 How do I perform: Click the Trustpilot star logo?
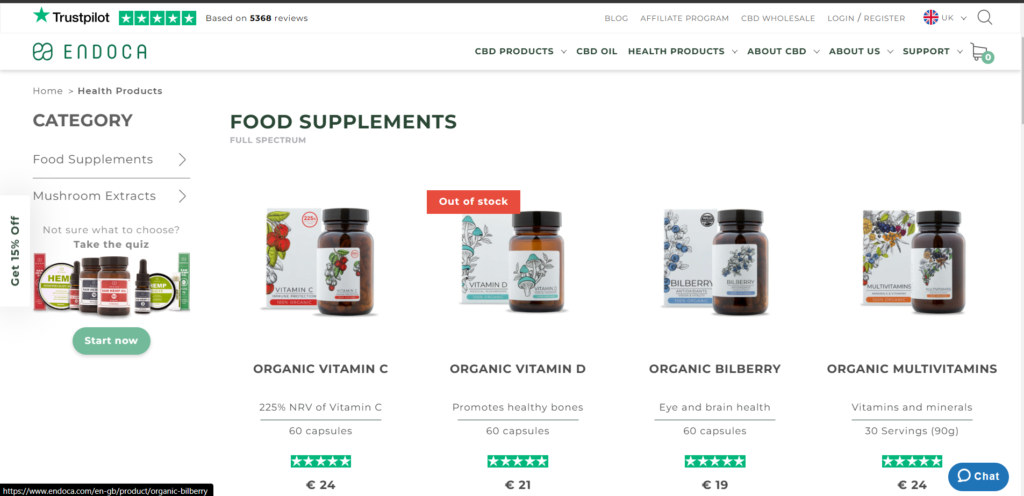pyautogui.click(x=71, y=17)
